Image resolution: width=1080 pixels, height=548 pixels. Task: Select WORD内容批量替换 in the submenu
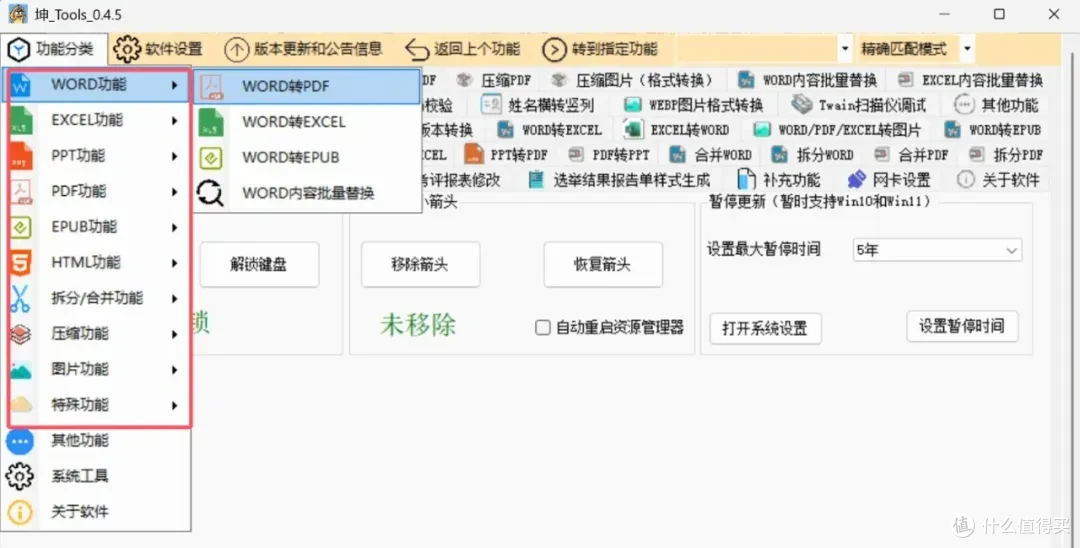(x=308, y=193)
